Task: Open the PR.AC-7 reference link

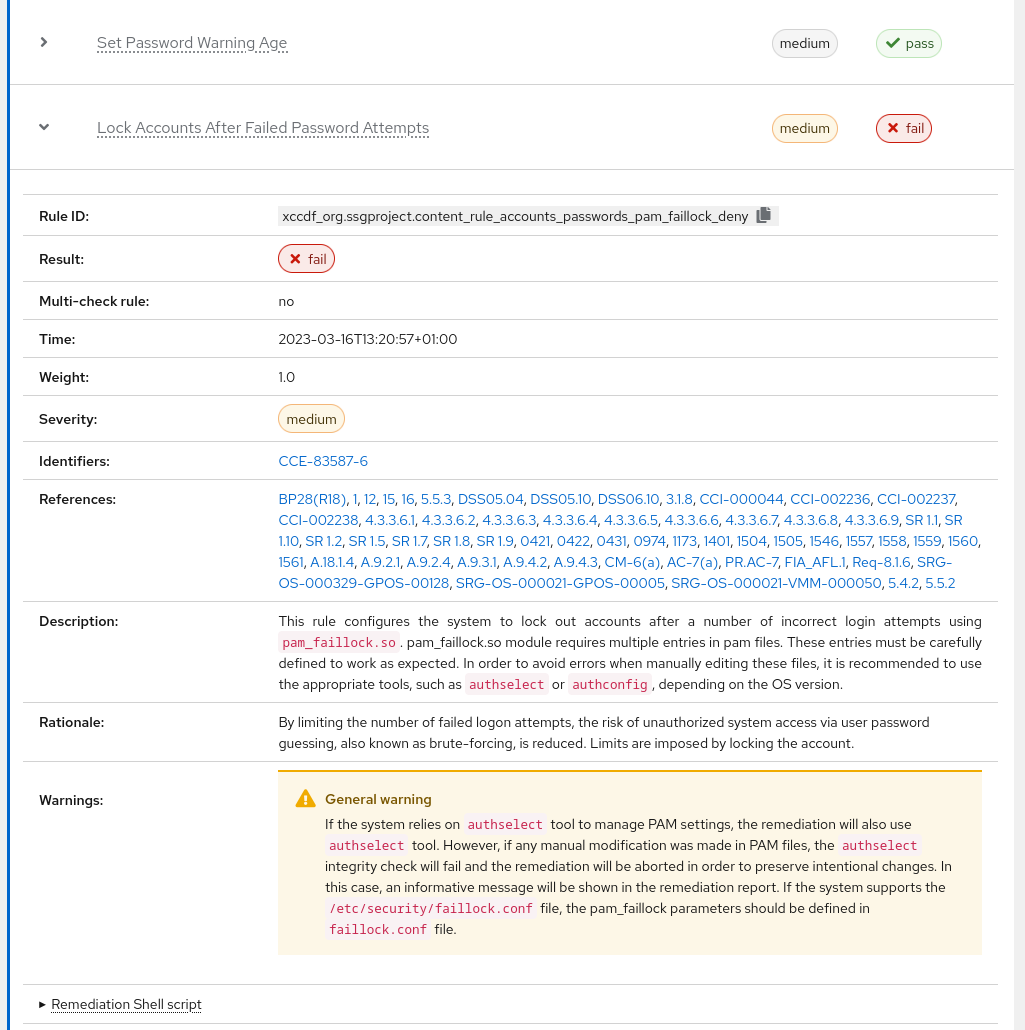Action: [752, 562]
